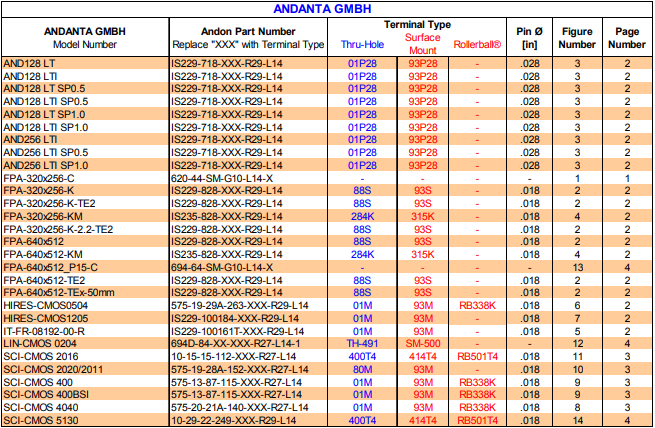
Task: Select the SM-500 surface mount link
Action: [422, 343]
